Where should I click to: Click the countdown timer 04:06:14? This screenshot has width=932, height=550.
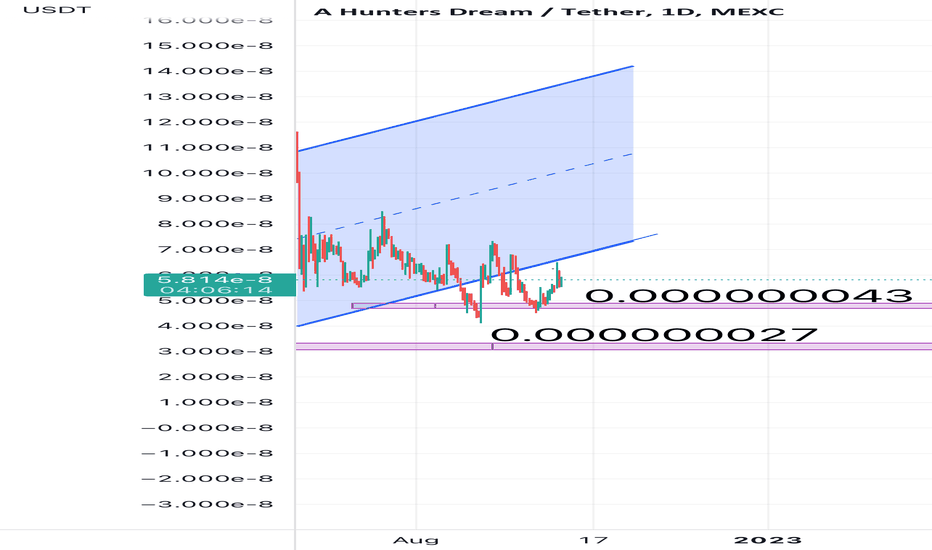point(216,290)
